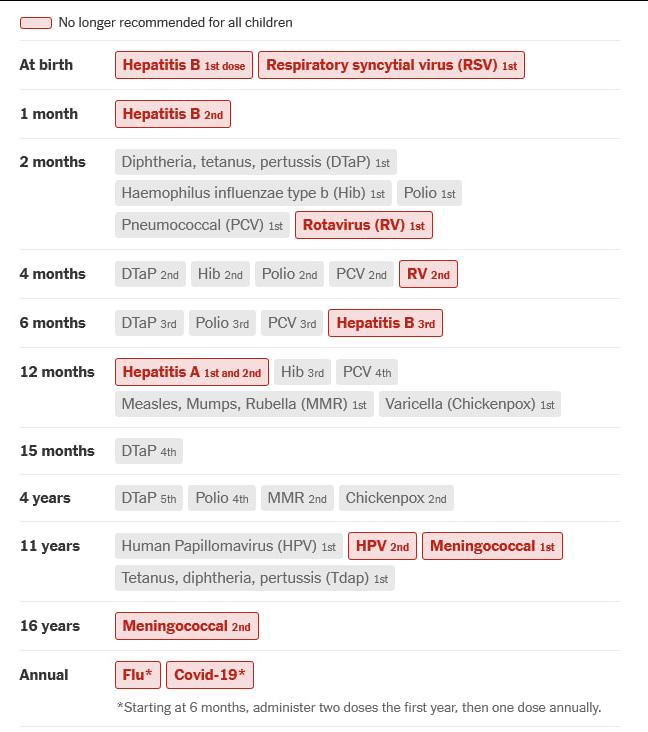Select the Hepatitis A 1st and 2nd tag
This screenshot has width=648, height=732.
click(192, 372)
